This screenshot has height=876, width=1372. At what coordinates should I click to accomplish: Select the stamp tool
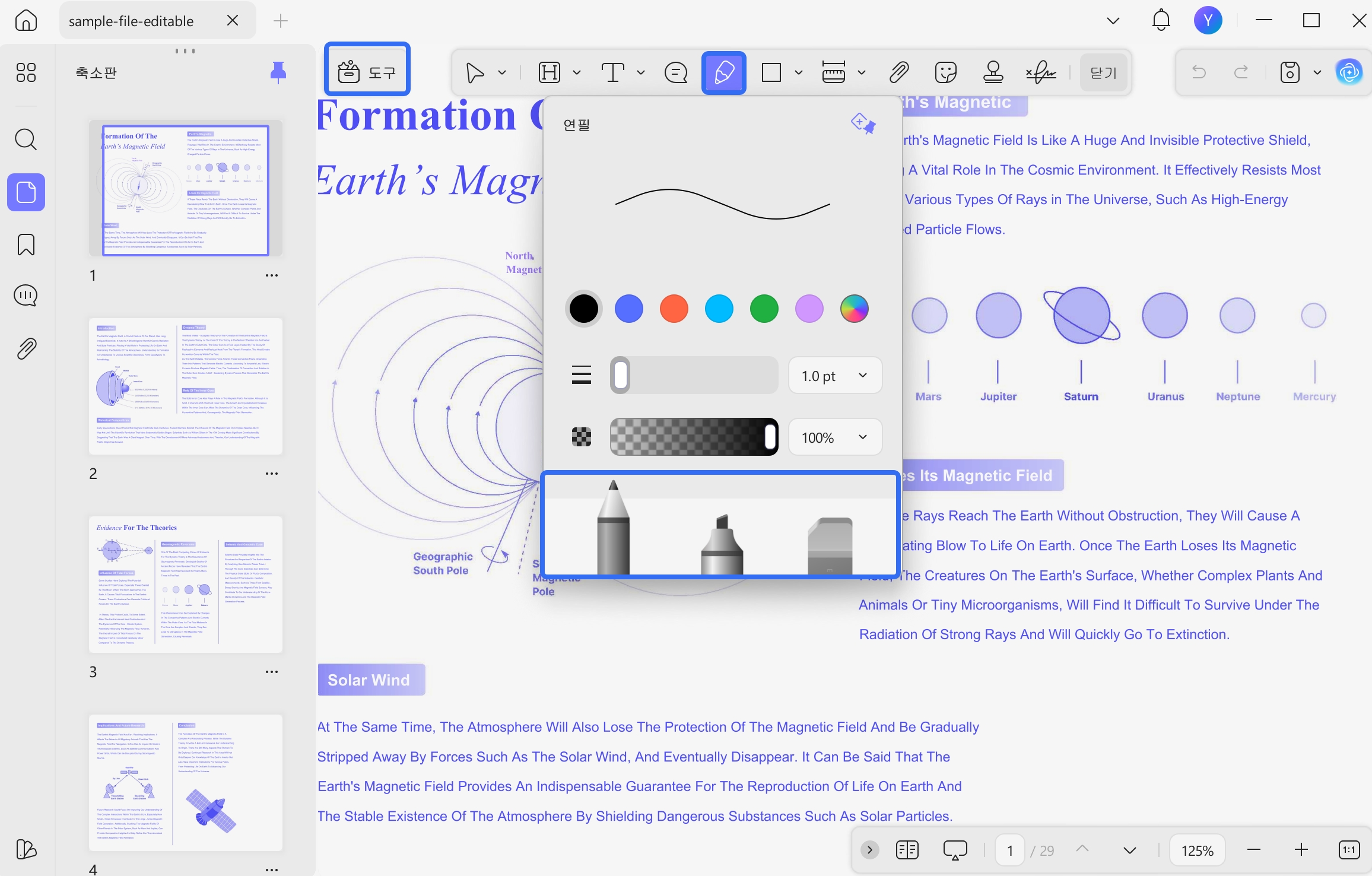click(993, 72)
